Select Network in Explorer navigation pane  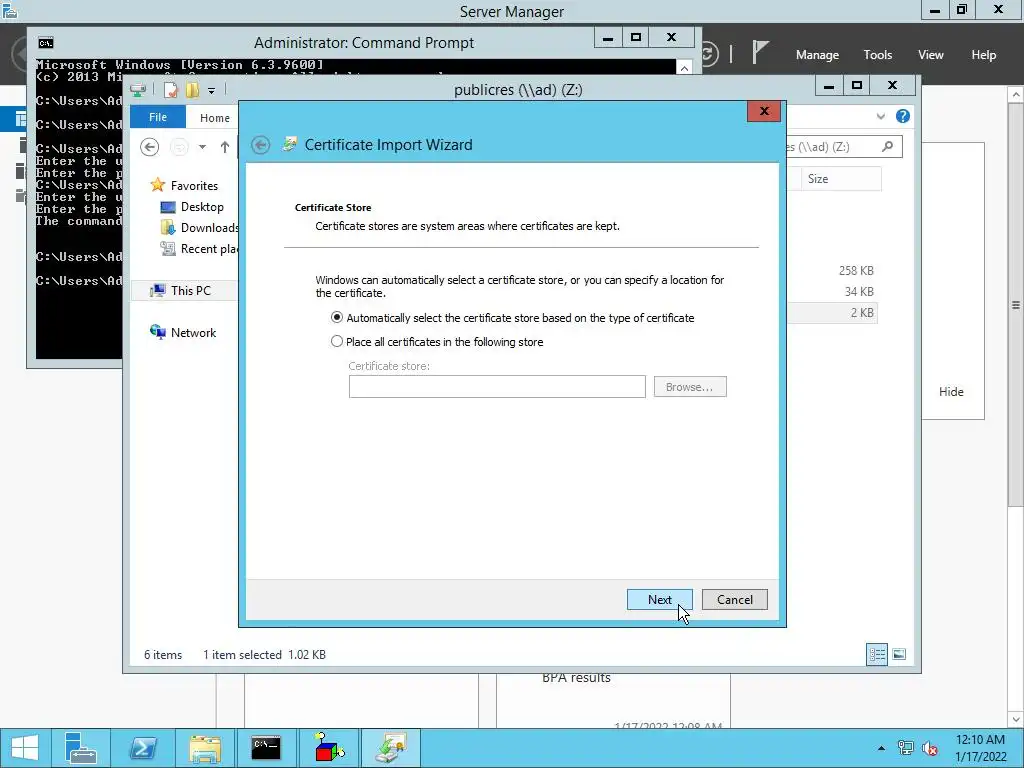[193, 332]
